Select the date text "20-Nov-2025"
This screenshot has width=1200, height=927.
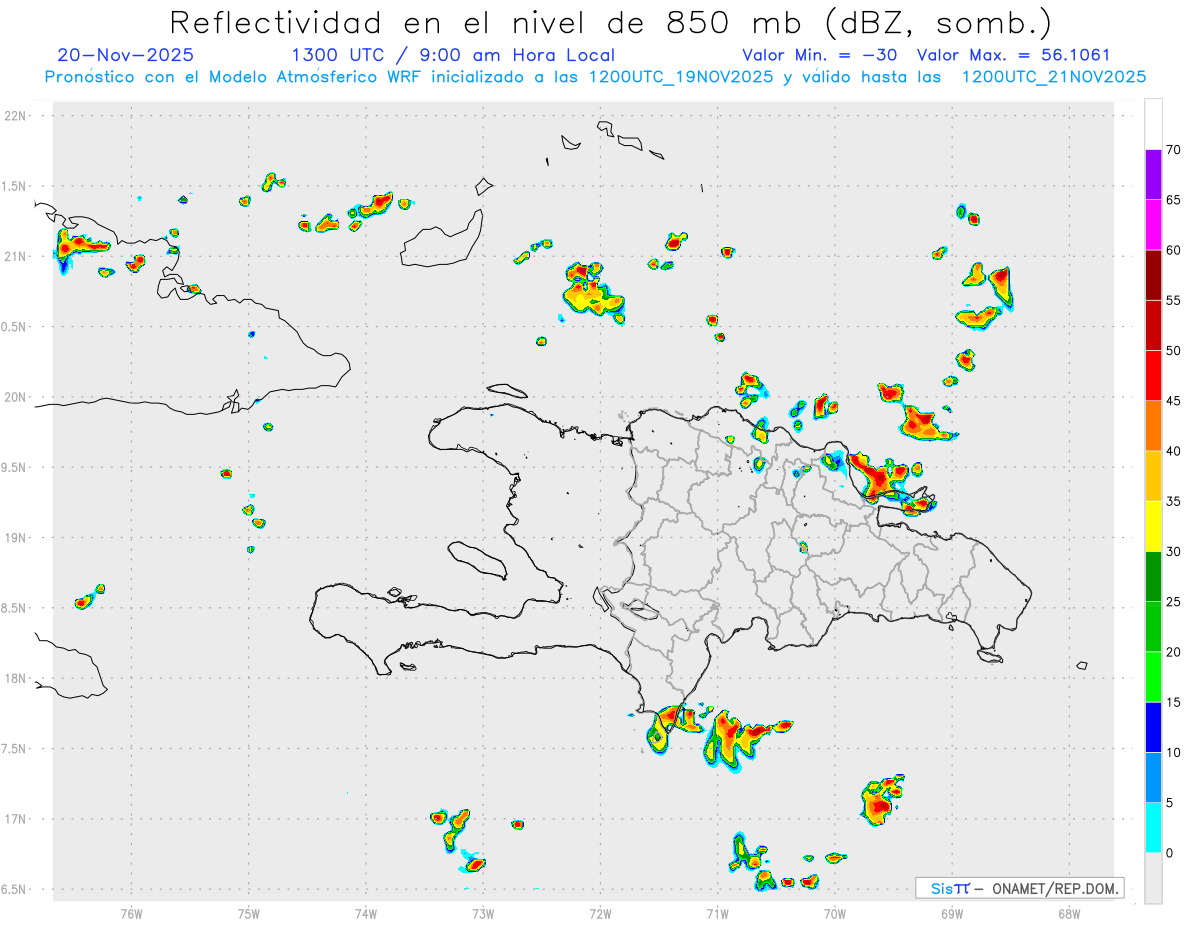click(x=126, y=55)
